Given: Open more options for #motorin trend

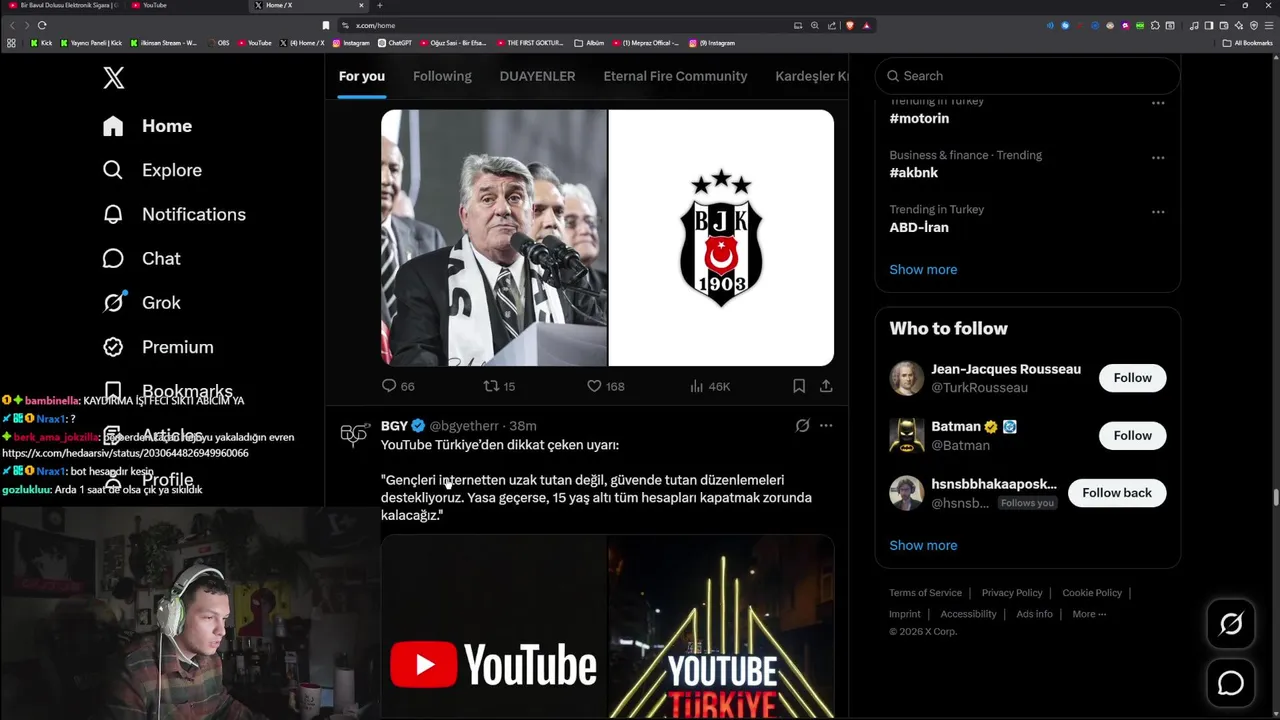Looking at the screenshot, I should (1158, 103).
